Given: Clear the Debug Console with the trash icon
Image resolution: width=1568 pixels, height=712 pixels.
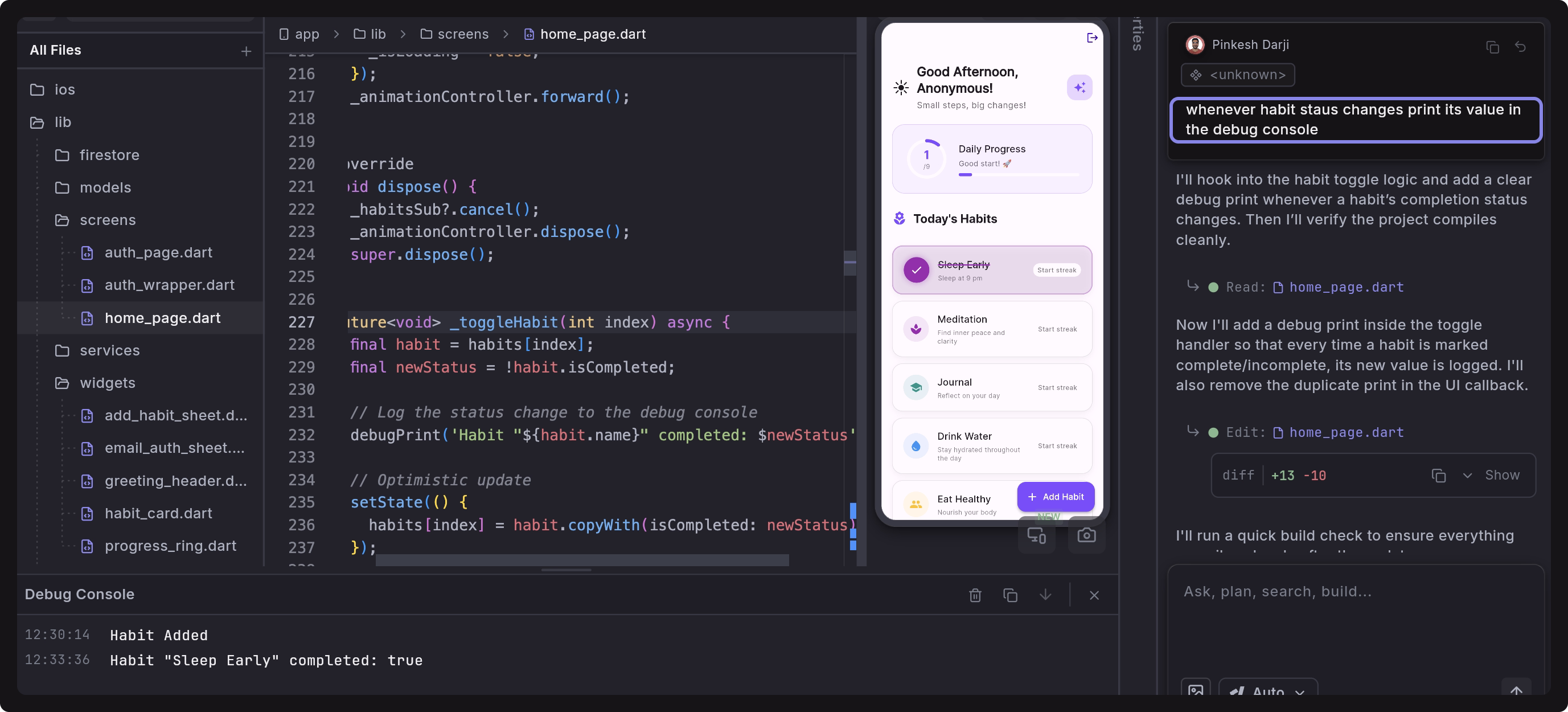Looking at the screenshot, I should click(x=975, y=595).
